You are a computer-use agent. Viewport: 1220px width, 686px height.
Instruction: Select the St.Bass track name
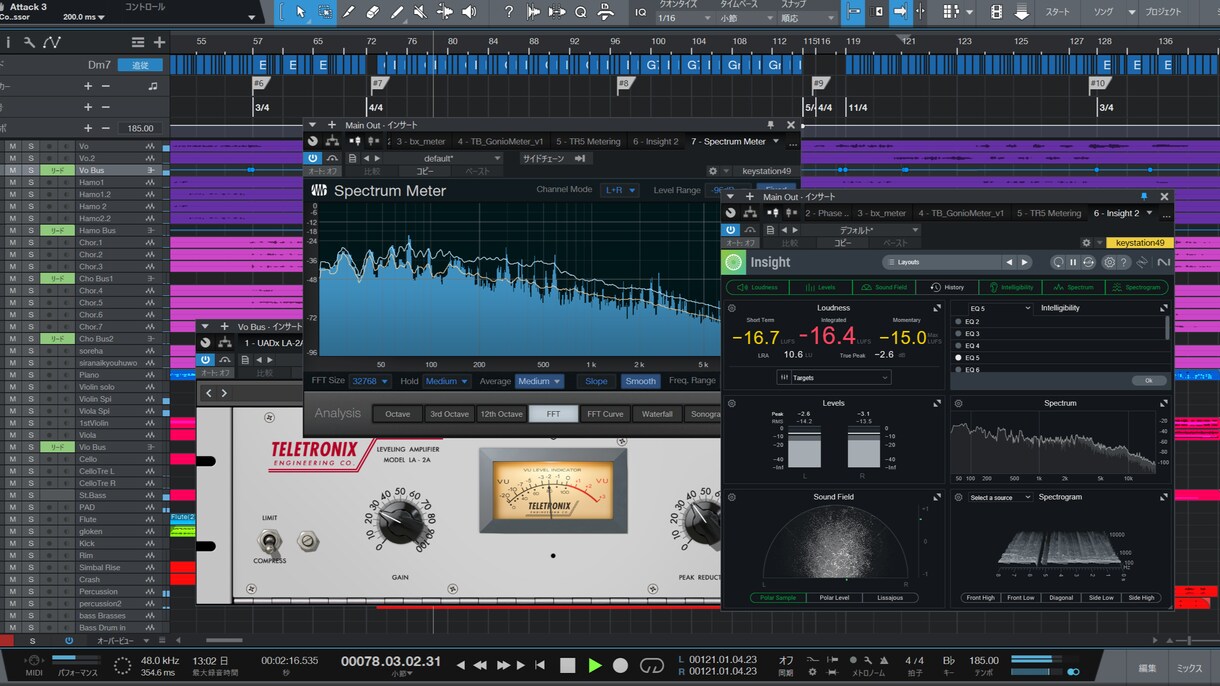click(x=93, y=495)
